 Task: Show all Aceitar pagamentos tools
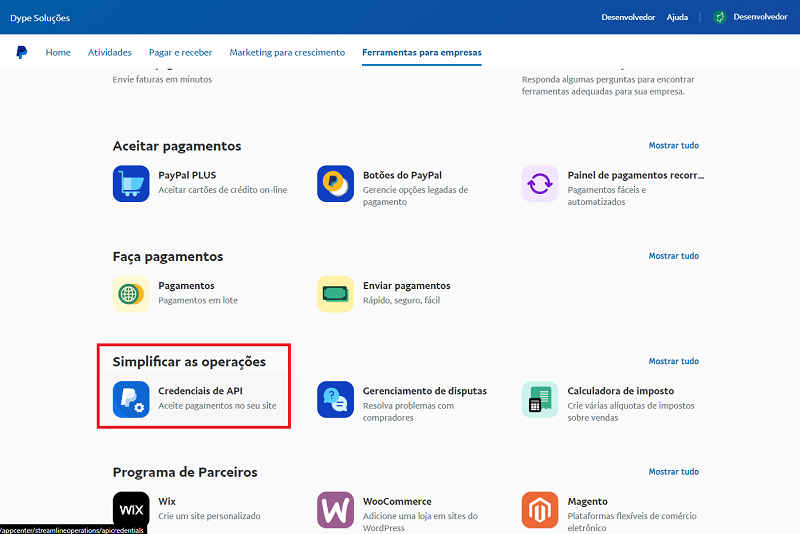click(x=673, y=145)
